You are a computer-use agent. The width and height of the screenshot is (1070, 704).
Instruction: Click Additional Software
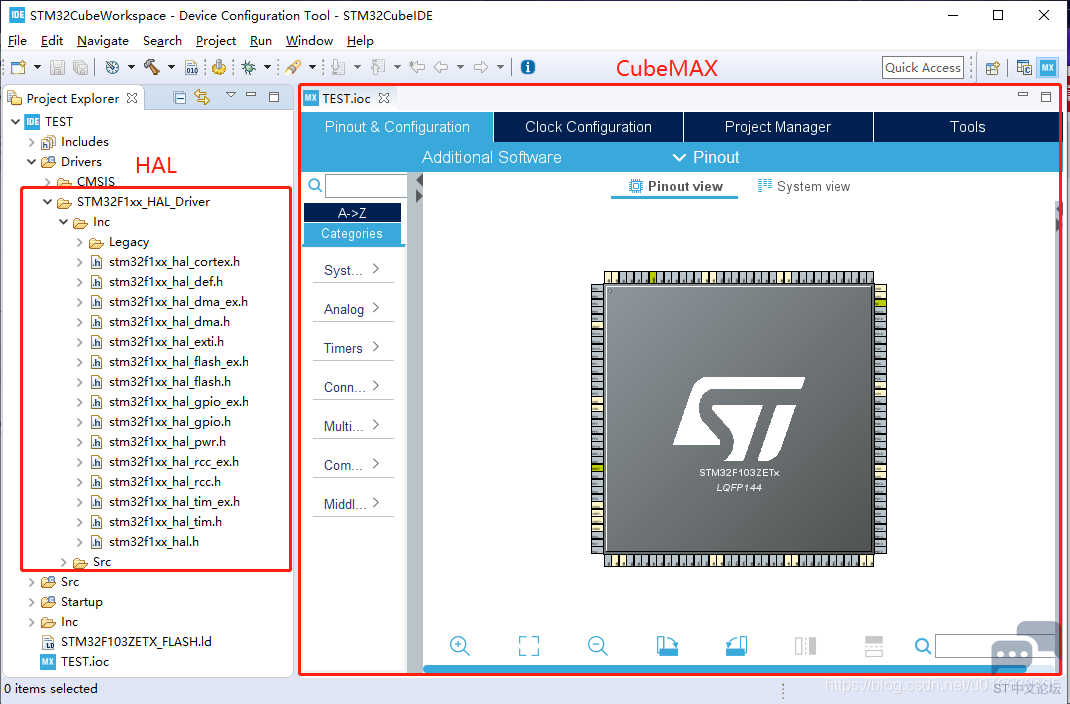(x=491, y=158)
